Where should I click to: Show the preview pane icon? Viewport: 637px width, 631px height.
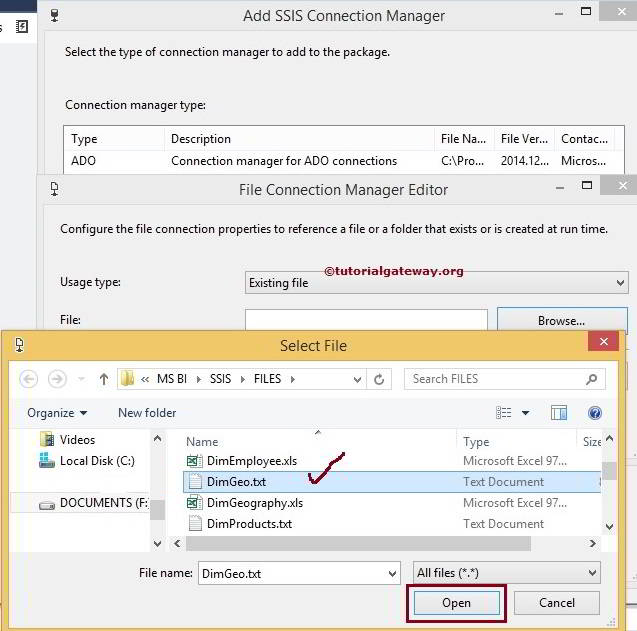[x=559, y=413]
